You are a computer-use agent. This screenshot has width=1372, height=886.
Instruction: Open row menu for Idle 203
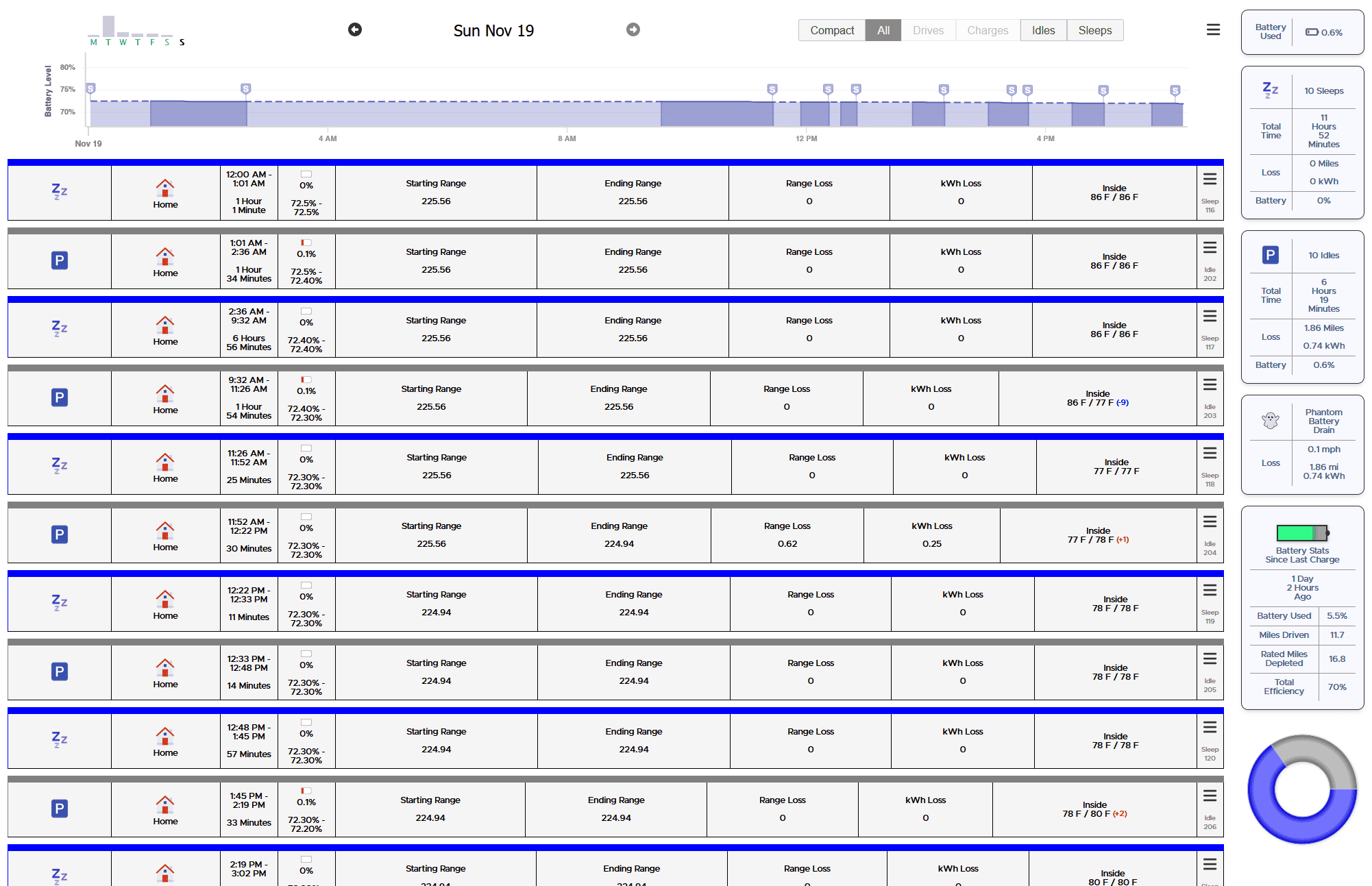pyautogui.click(x=1210, y=384)
